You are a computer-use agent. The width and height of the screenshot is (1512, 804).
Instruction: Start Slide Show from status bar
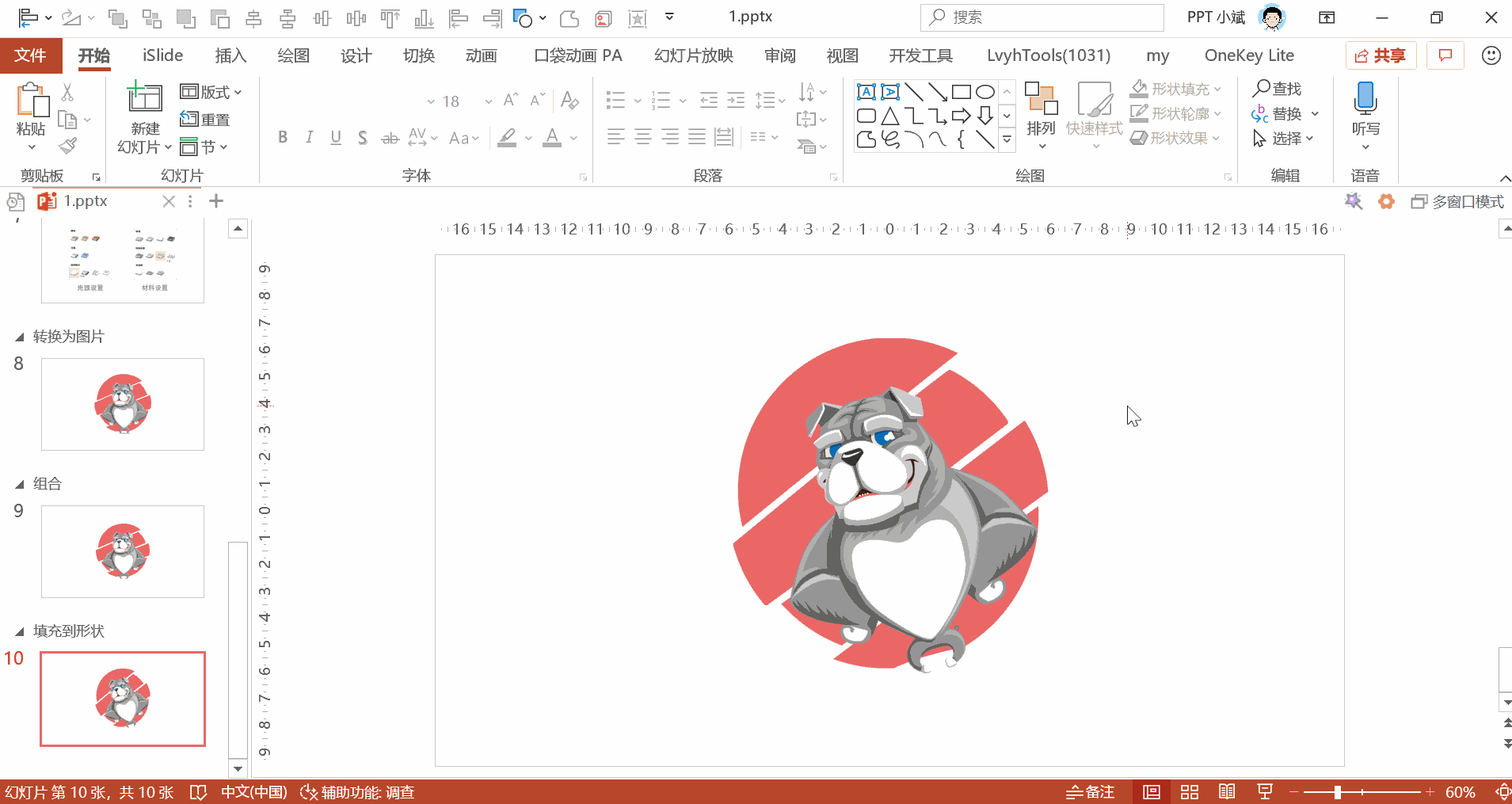(x=1265, y=792)
